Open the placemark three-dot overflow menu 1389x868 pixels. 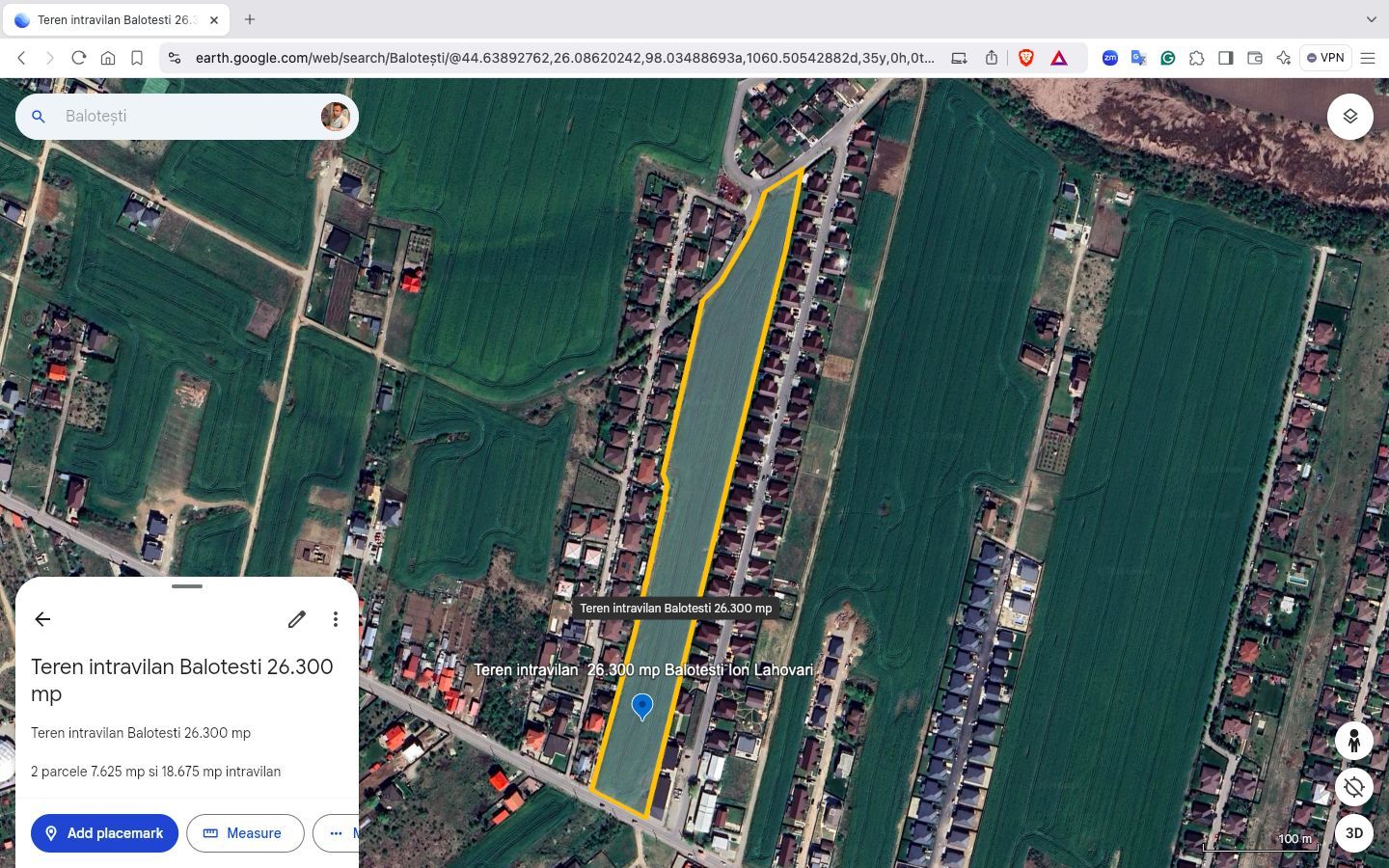335,619
